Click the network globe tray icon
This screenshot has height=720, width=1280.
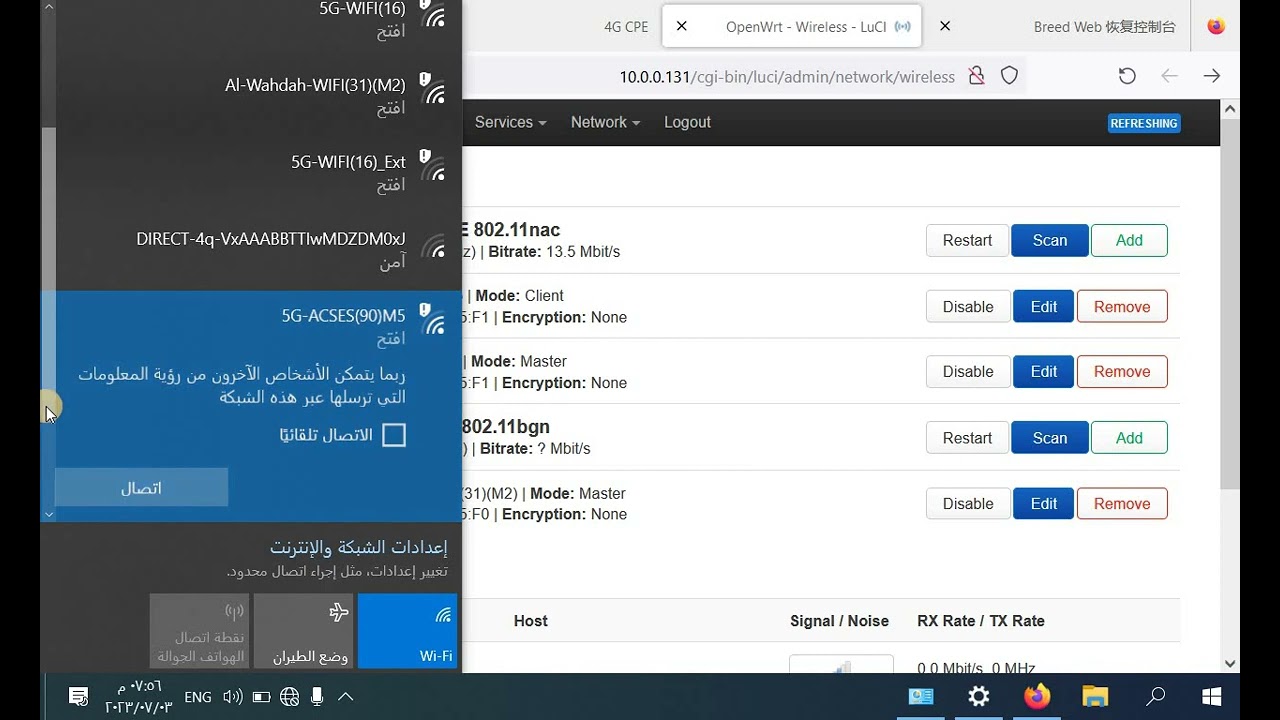290,697
